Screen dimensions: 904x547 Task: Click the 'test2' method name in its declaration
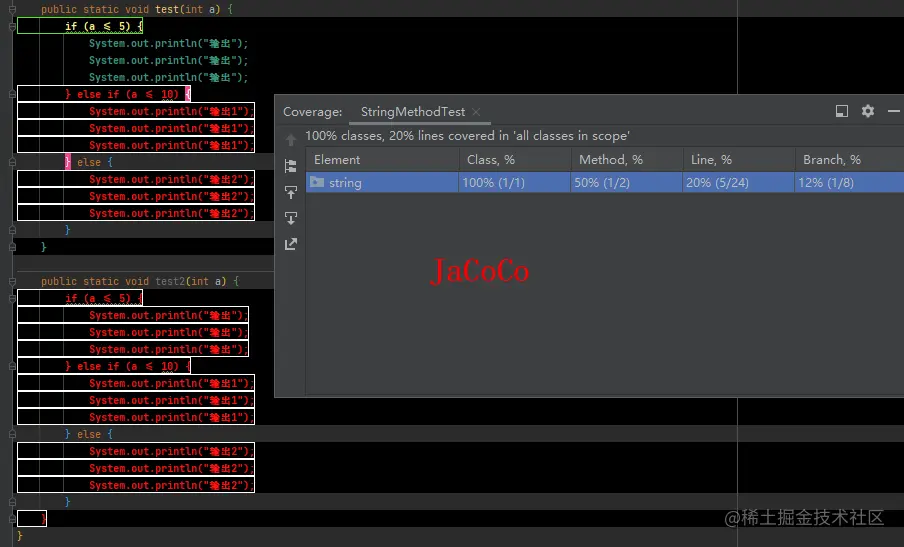170,281
